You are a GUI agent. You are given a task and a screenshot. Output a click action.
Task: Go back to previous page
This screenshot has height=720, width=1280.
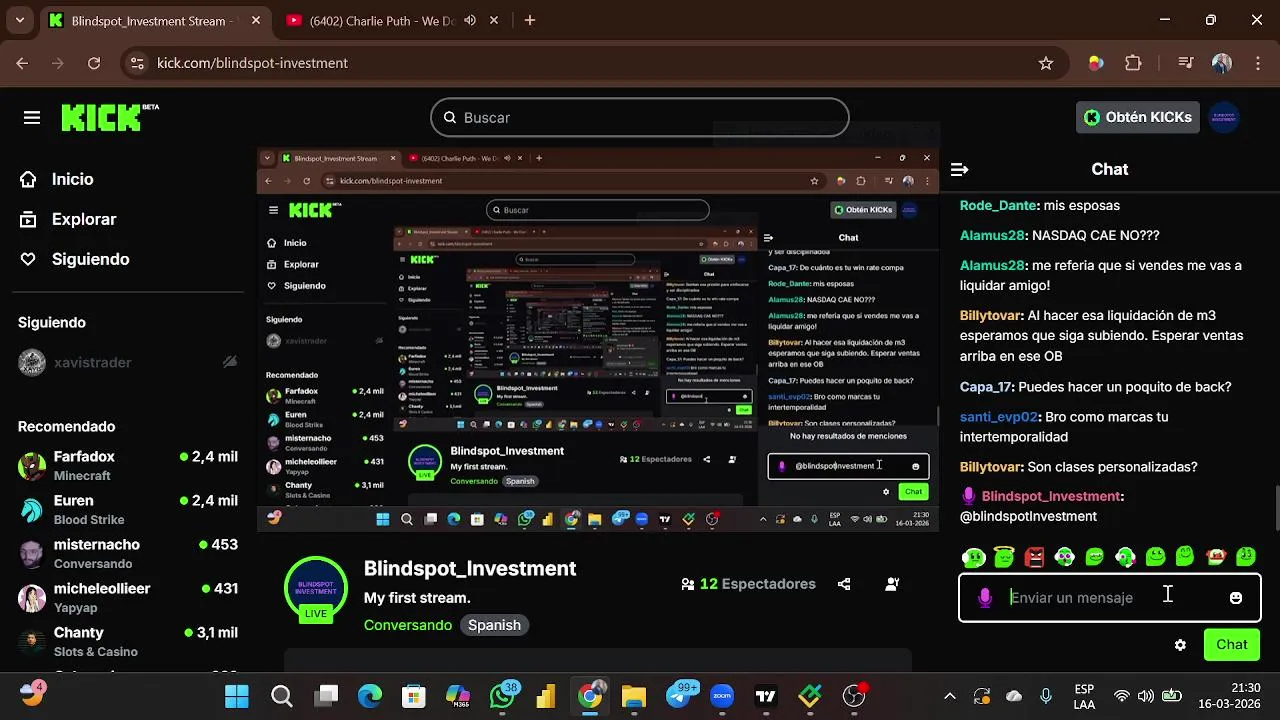[x=22, y=63]
